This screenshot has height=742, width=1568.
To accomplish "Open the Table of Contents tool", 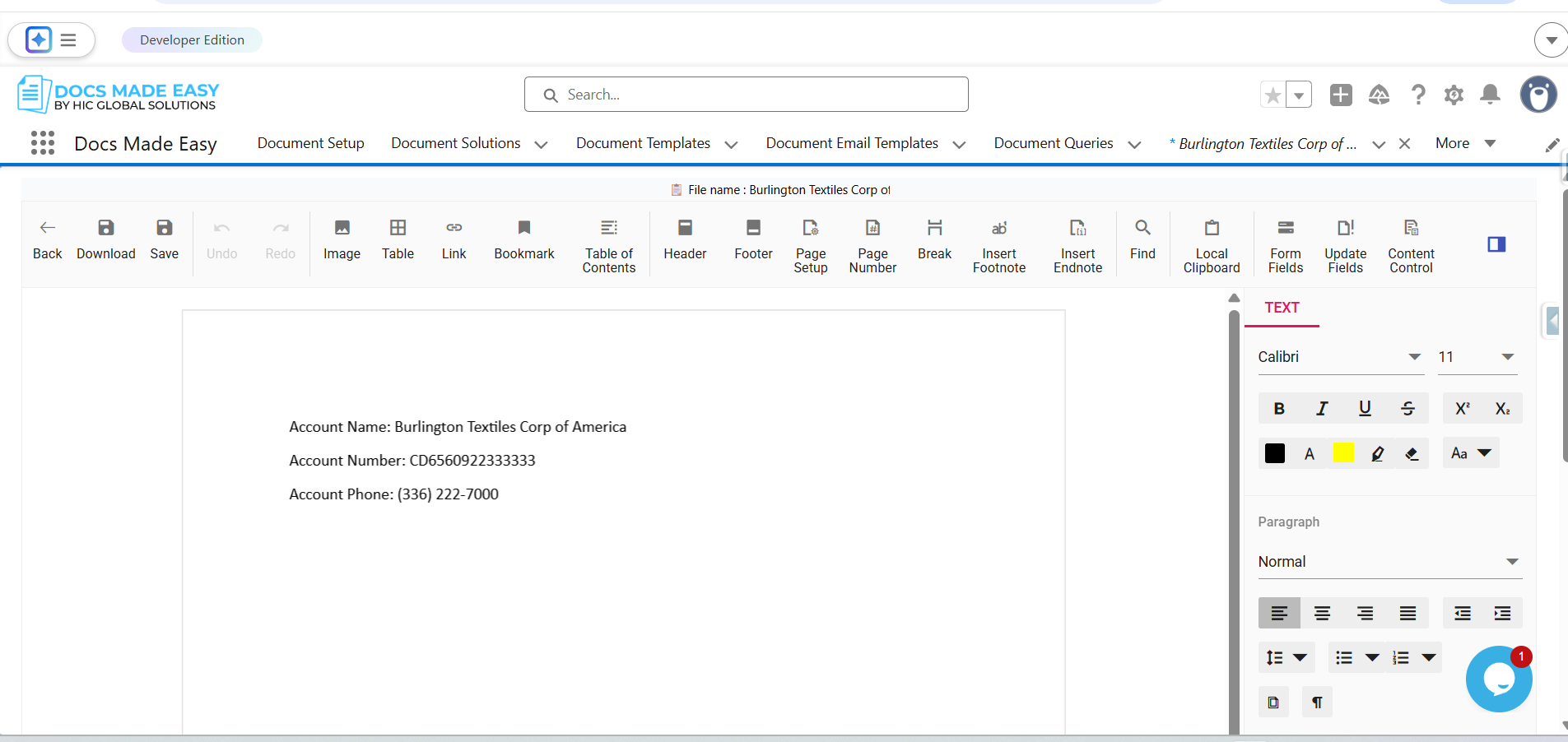I will coord(608,245).
